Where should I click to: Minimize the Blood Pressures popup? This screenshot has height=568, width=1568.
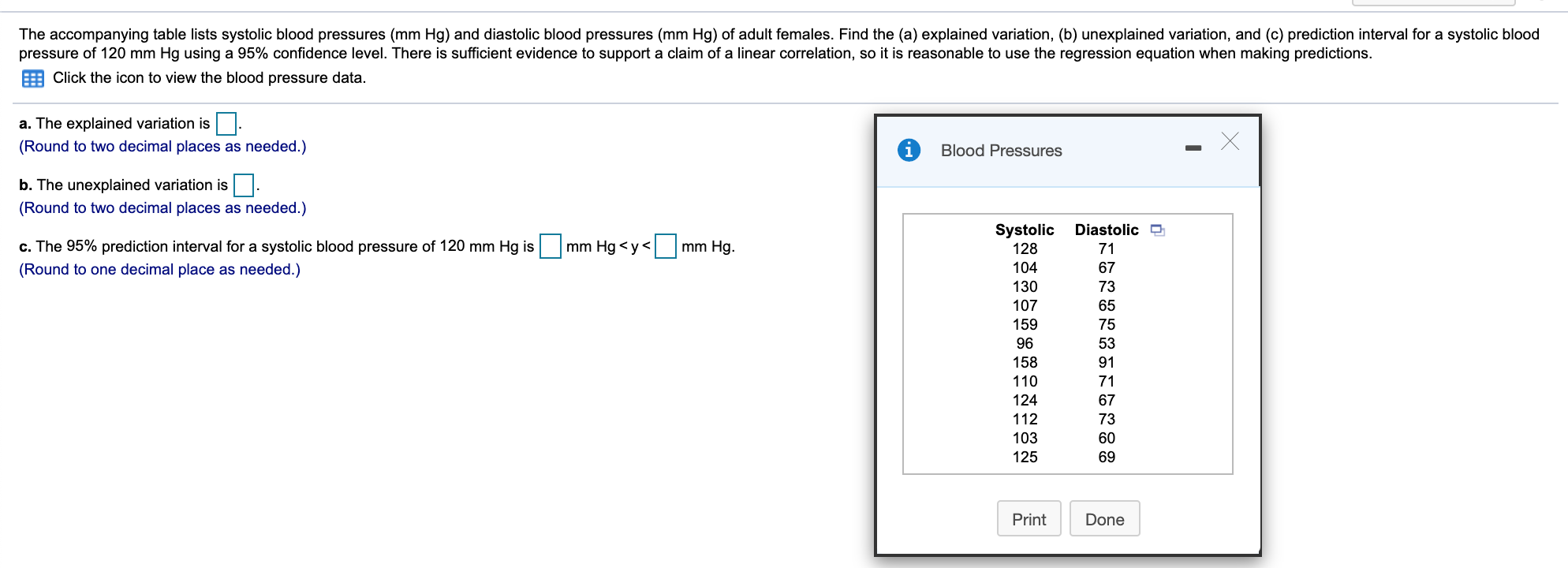1193,148
